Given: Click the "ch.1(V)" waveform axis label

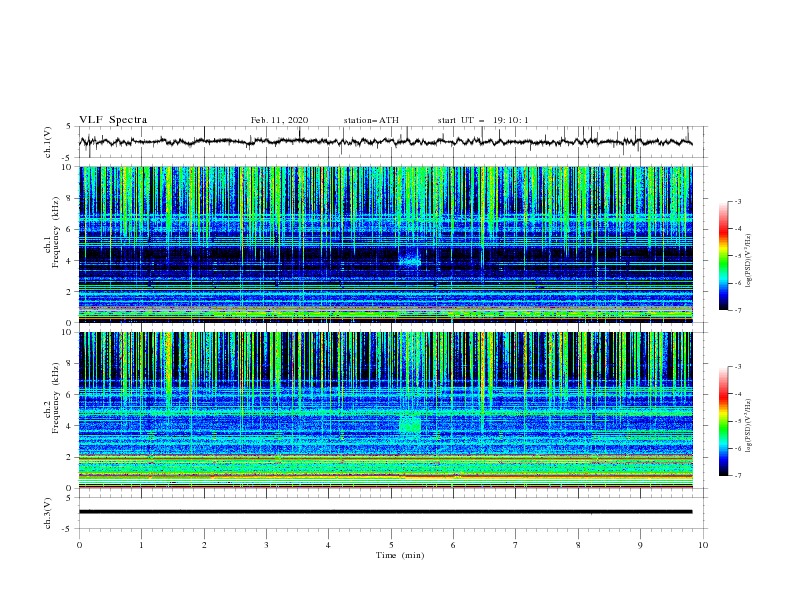Looking at the screenshot, I should click(x=48, y=142).
